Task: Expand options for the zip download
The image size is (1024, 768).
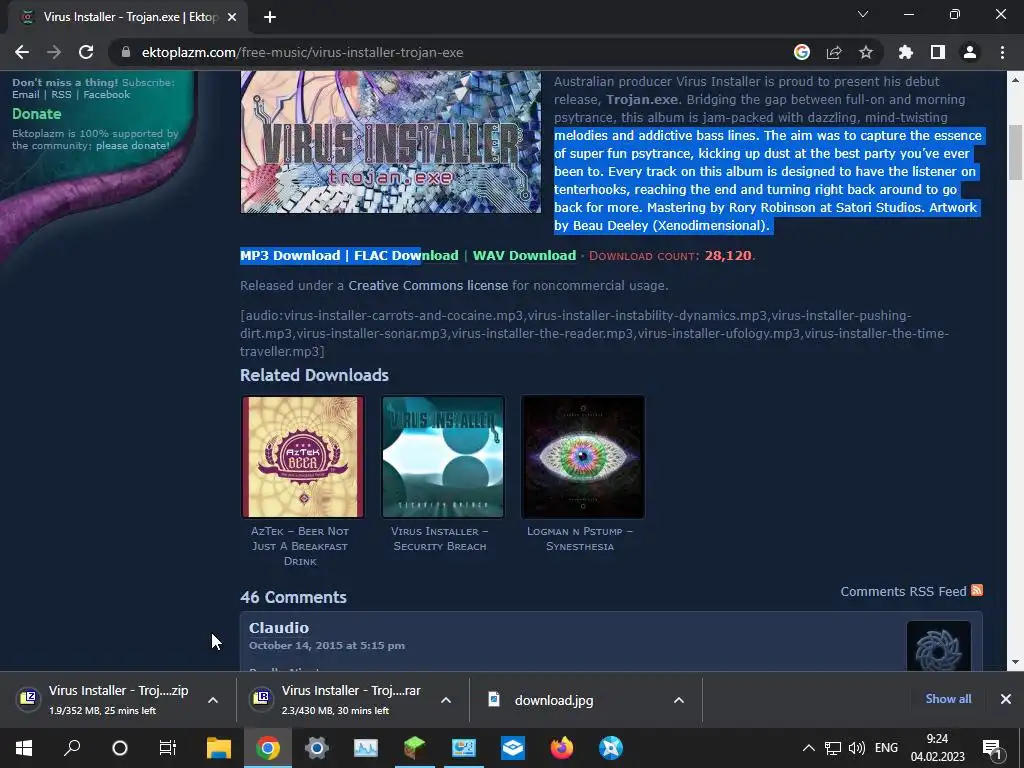Action: 213,700
